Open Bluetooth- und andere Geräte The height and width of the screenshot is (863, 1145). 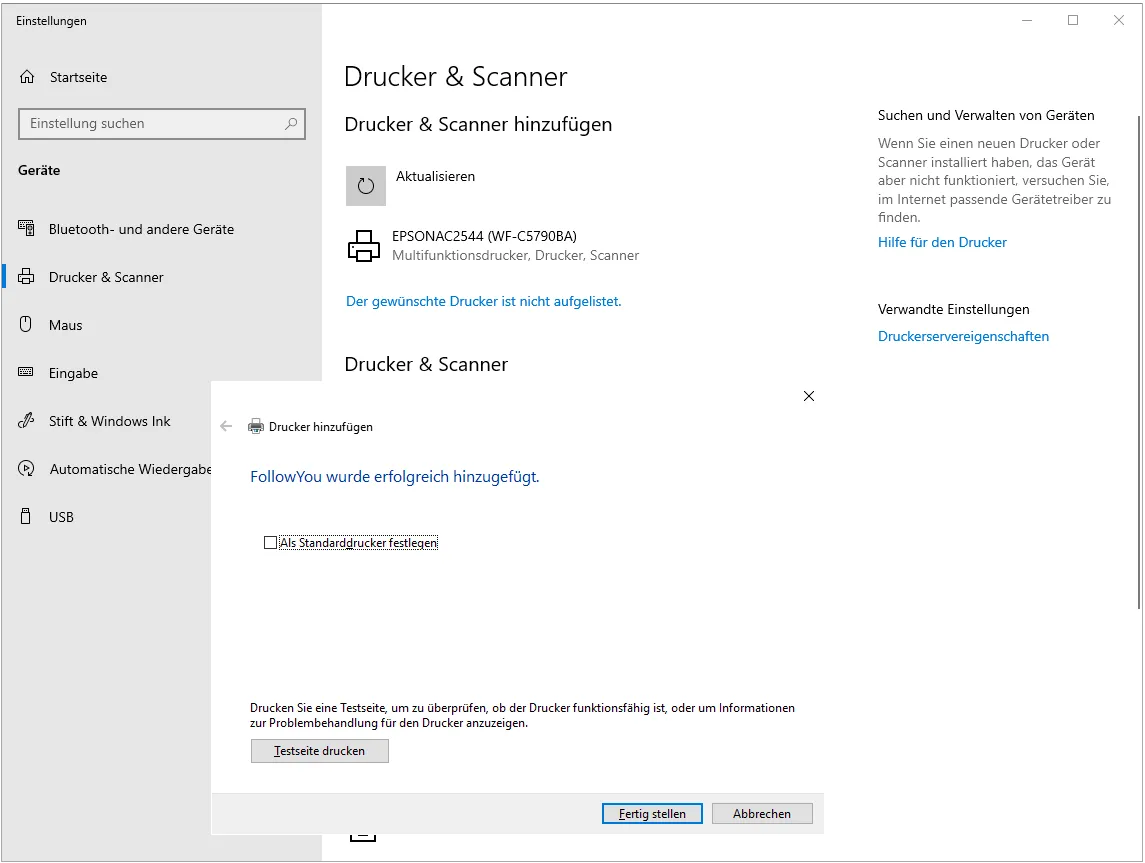click(x=141, y=229)
